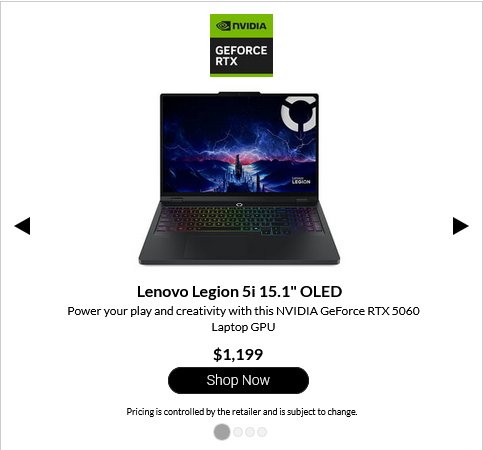Click the Lenovo Legion wordmark on display
This screenshot has width=483, height=450.
point(301,181)
